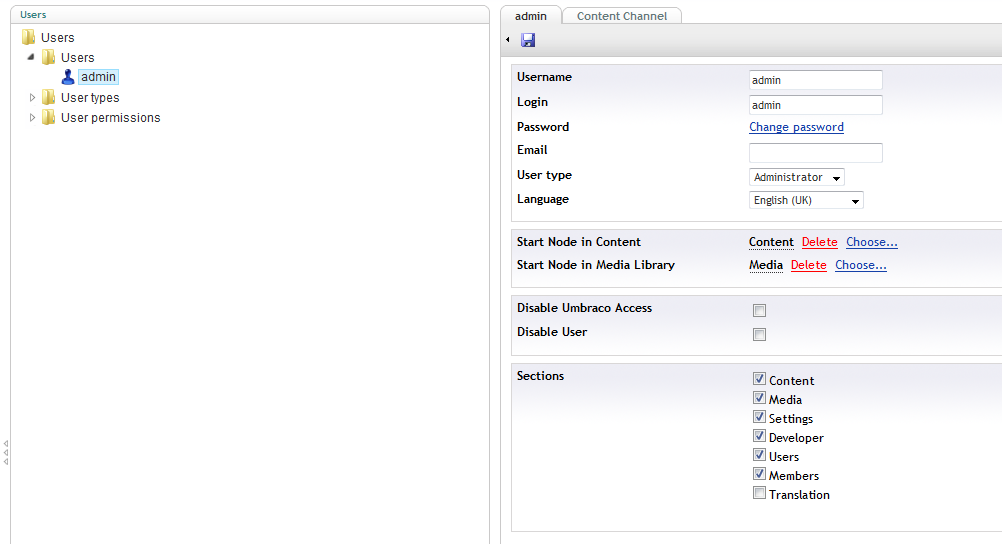Image resolution: width=1002 pixels, height=544 pixels.
Task: Click the User types folder icon
Action: pos(48,97)
